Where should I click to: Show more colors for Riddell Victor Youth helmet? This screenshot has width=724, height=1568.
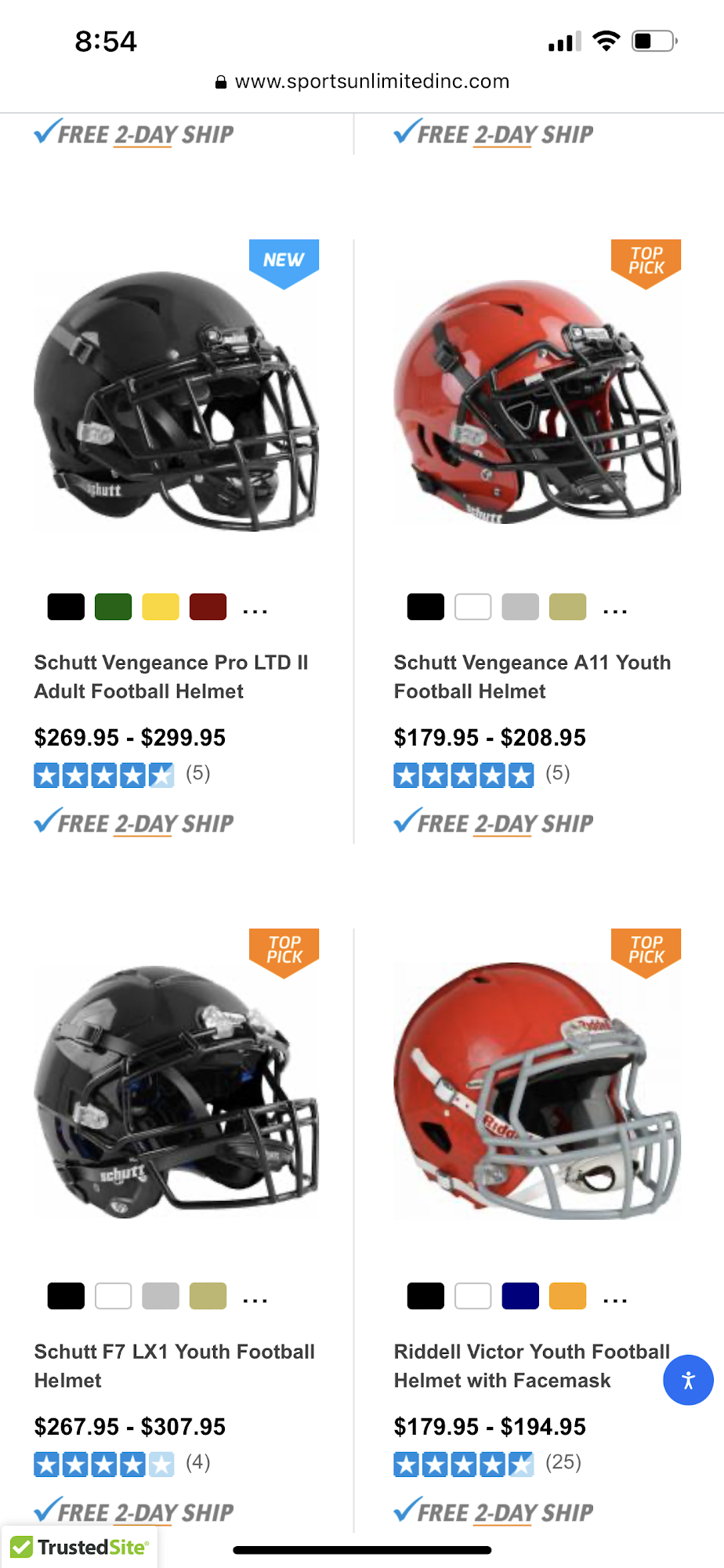(615, 1299)
